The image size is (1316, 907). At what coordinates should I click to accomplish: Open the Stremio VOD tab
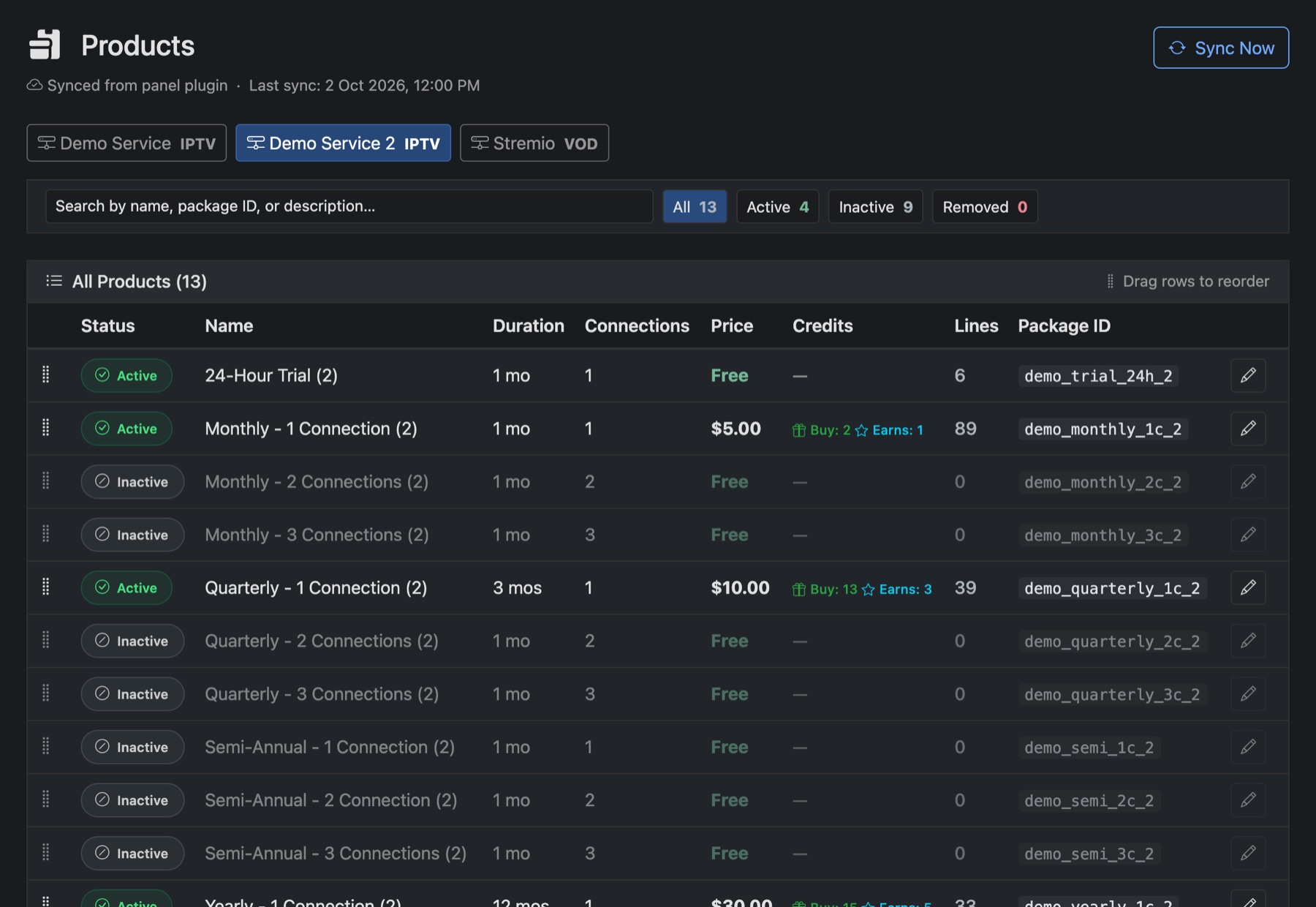[534, 143]
